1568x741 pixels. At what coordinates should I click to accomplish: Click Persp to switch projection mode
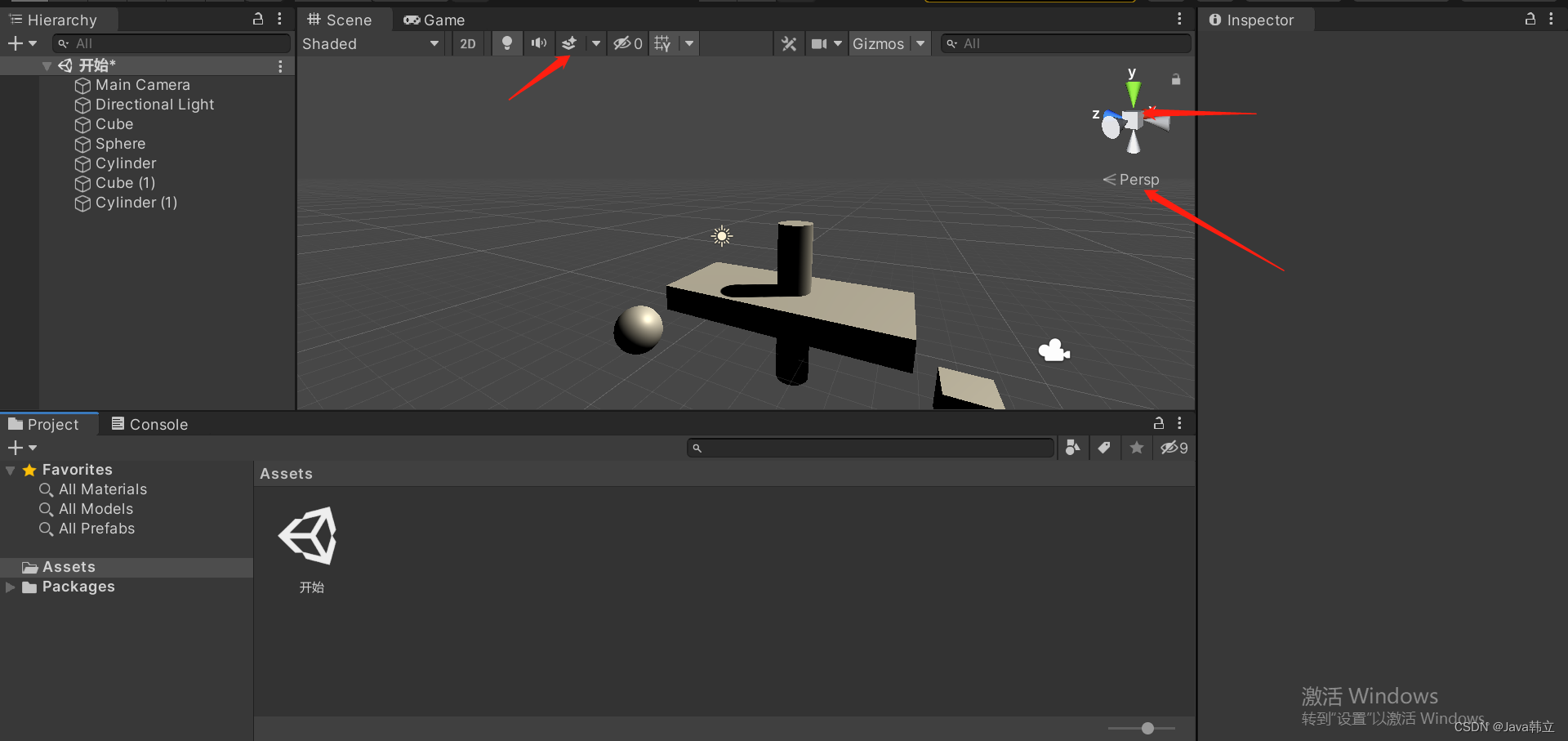click(x=1138, y=179)
